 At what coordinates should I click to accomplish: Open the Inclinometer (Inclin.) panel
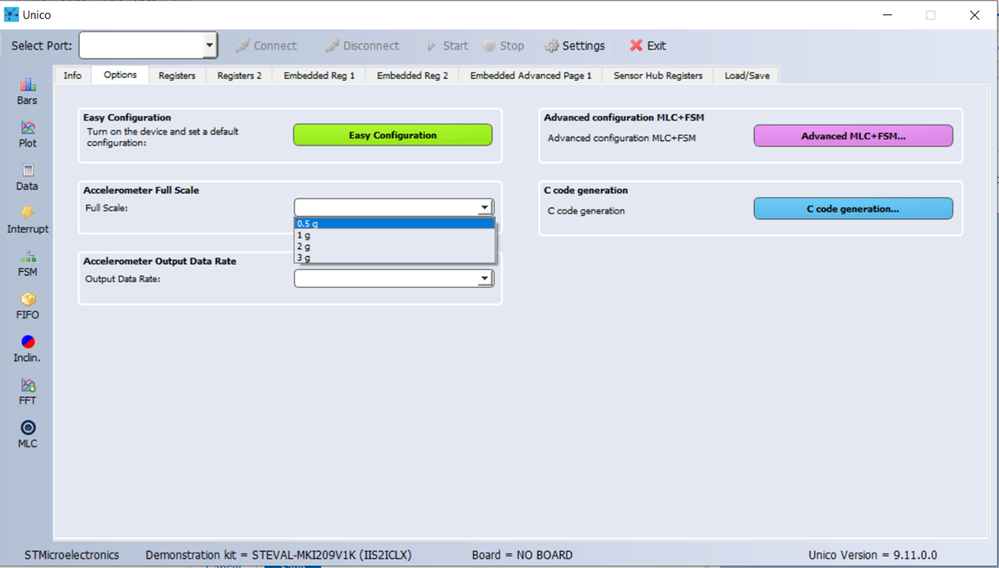[x=27, y=349]
